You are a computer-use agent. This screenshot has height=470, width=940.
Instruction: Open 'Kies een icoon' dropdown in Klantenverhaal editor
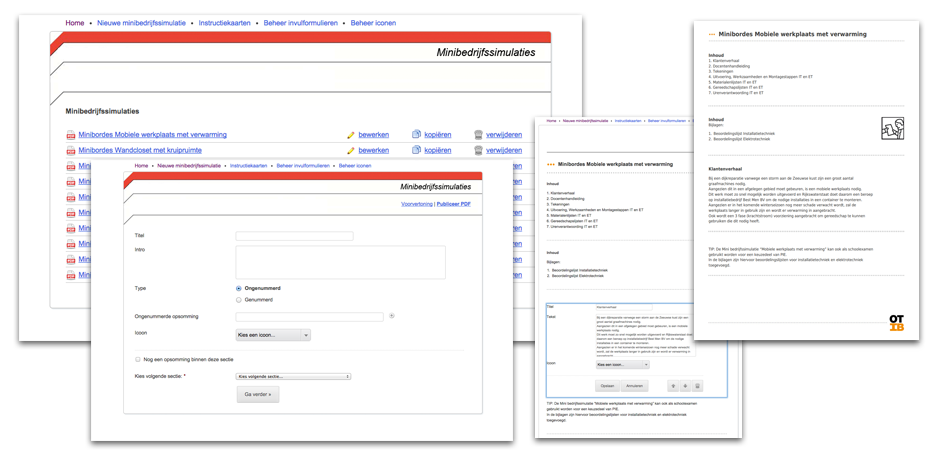pos(622,364)
